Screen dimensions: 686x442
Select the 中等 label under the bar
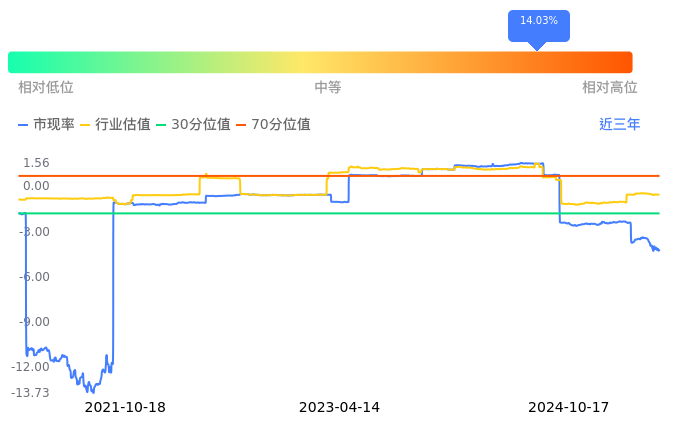point(328,88)
